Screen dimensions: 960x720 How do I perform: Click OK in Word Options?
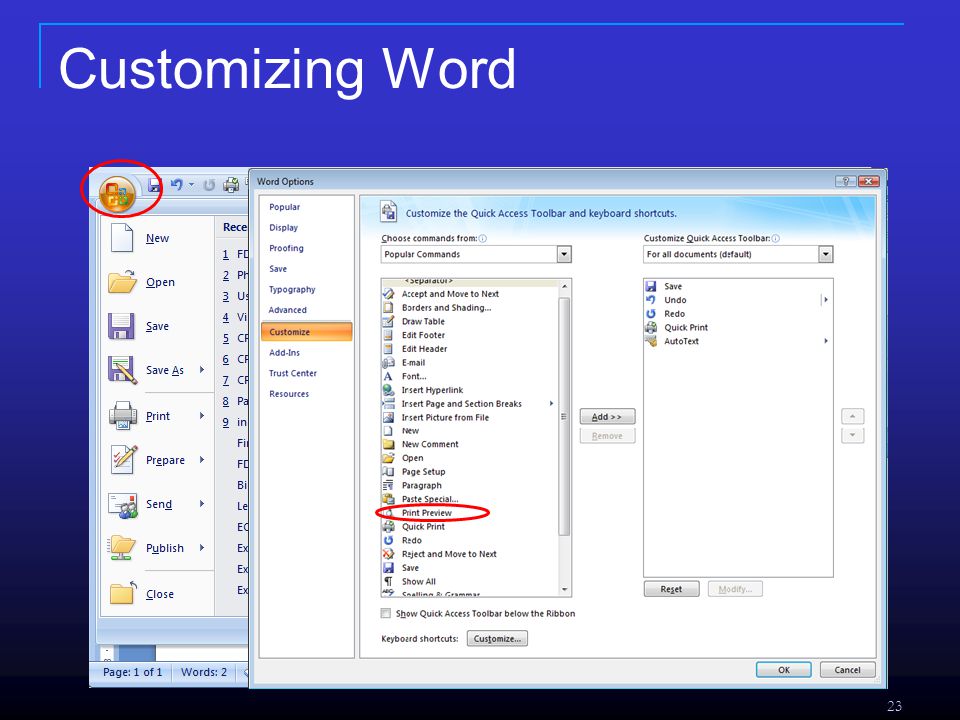point(784,670)
